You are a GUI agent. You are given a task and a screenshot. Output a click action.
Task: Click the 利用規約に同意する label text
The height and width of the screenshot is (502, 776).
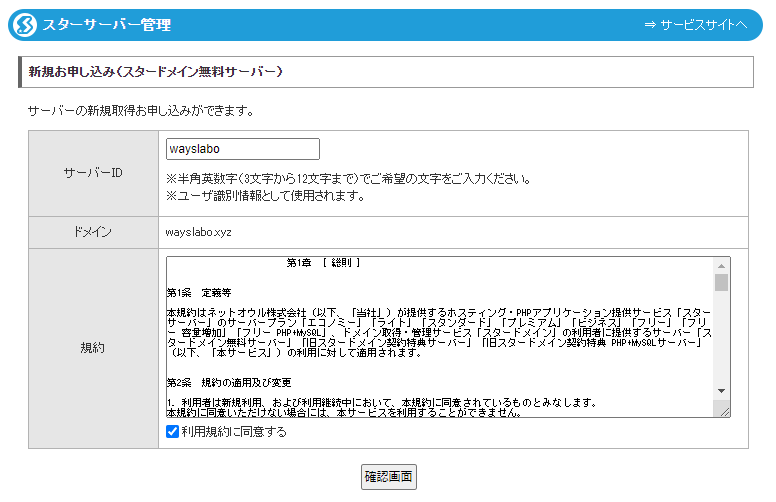234,432
